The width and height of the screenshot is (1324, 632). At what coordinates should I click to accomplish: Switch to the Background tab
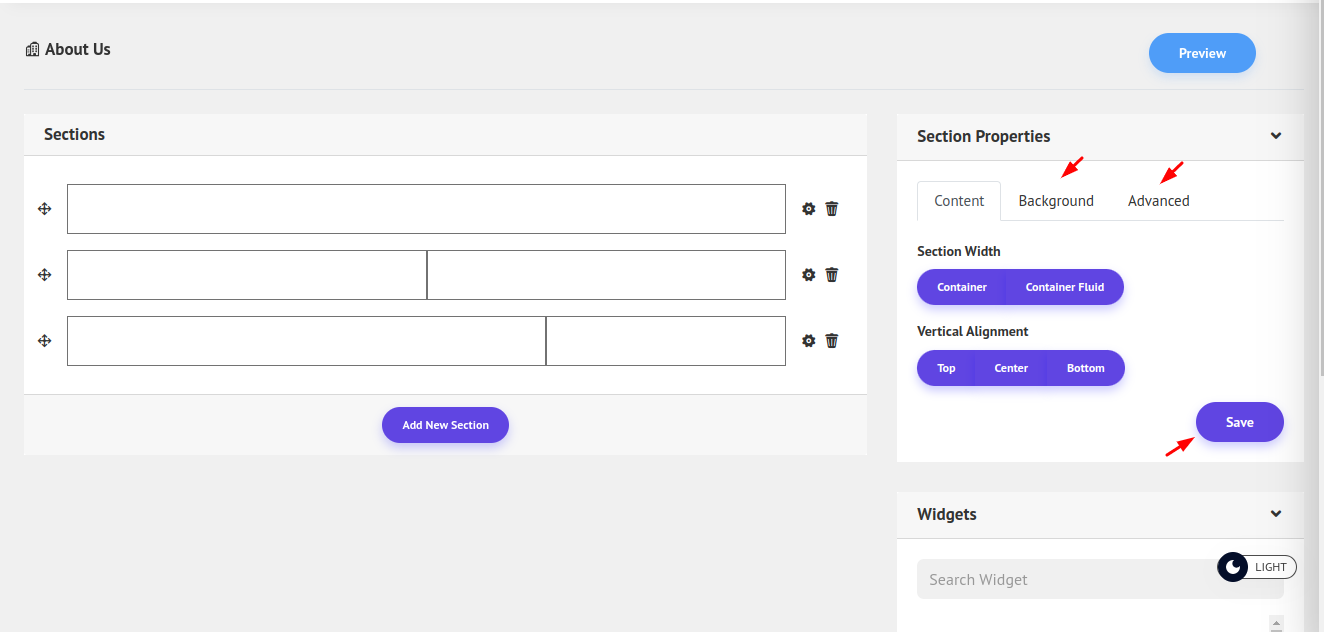tap(1056, 201)
